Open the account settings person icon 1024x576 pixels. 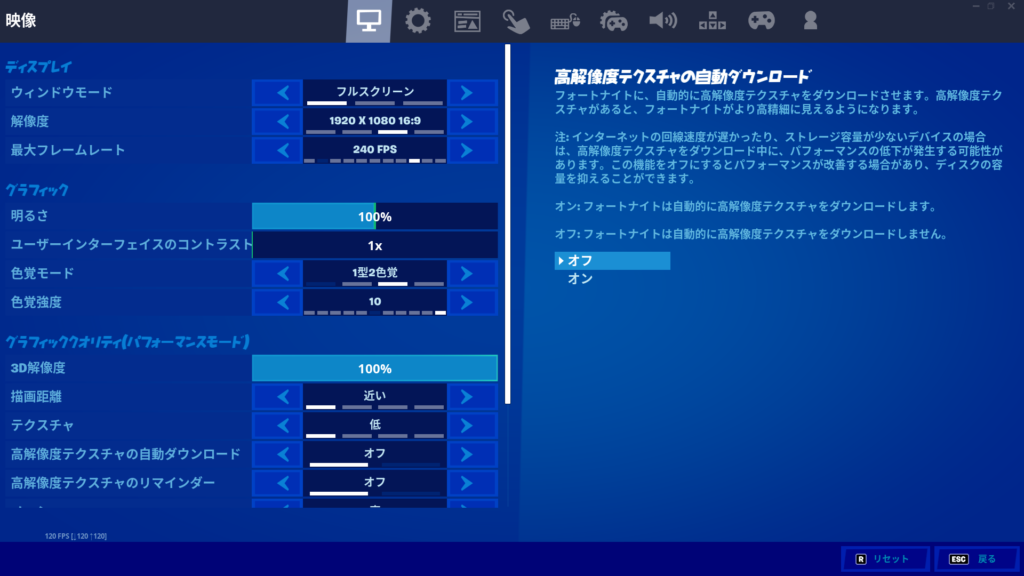(x=810, y=20)
